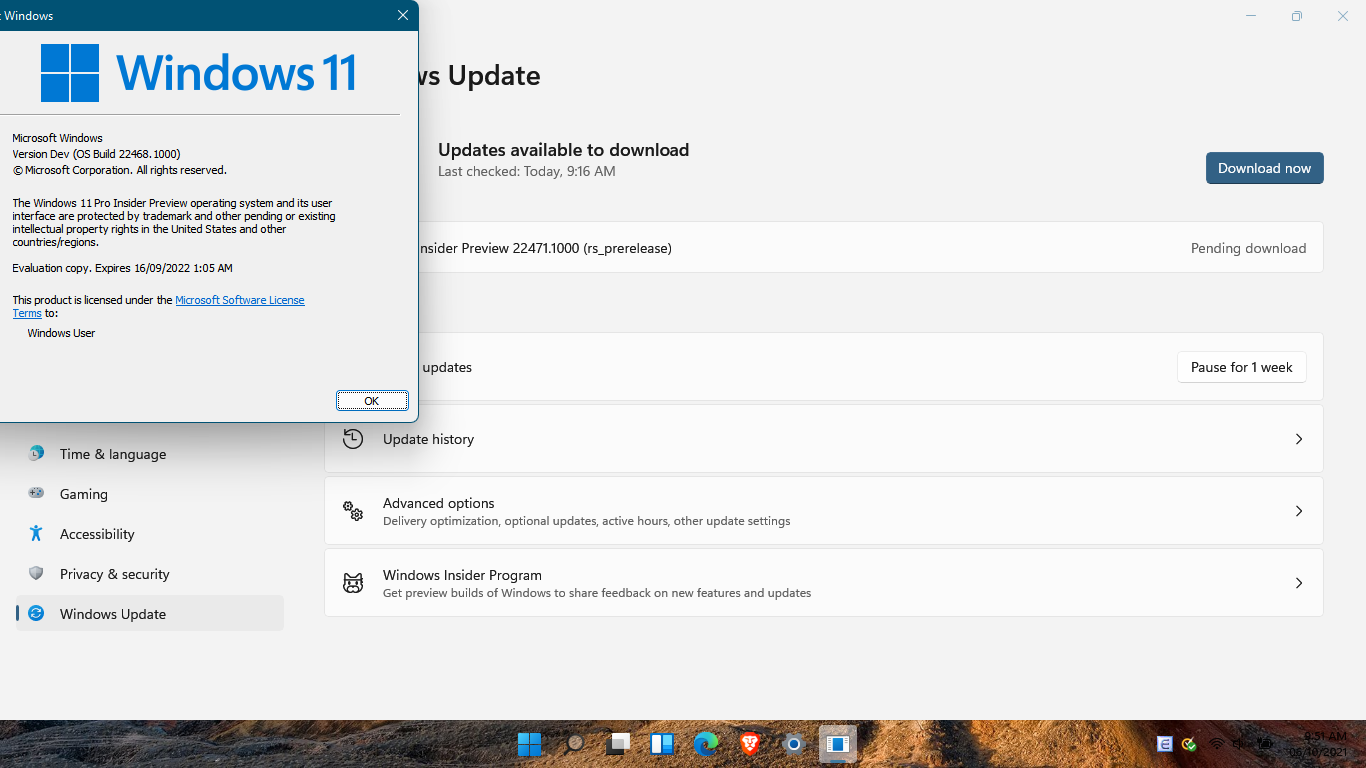Image resolution: width=1366 pixels, height=768 pixels.
Task: Close the About Windows dialog
Action: [x=403, y=15]
